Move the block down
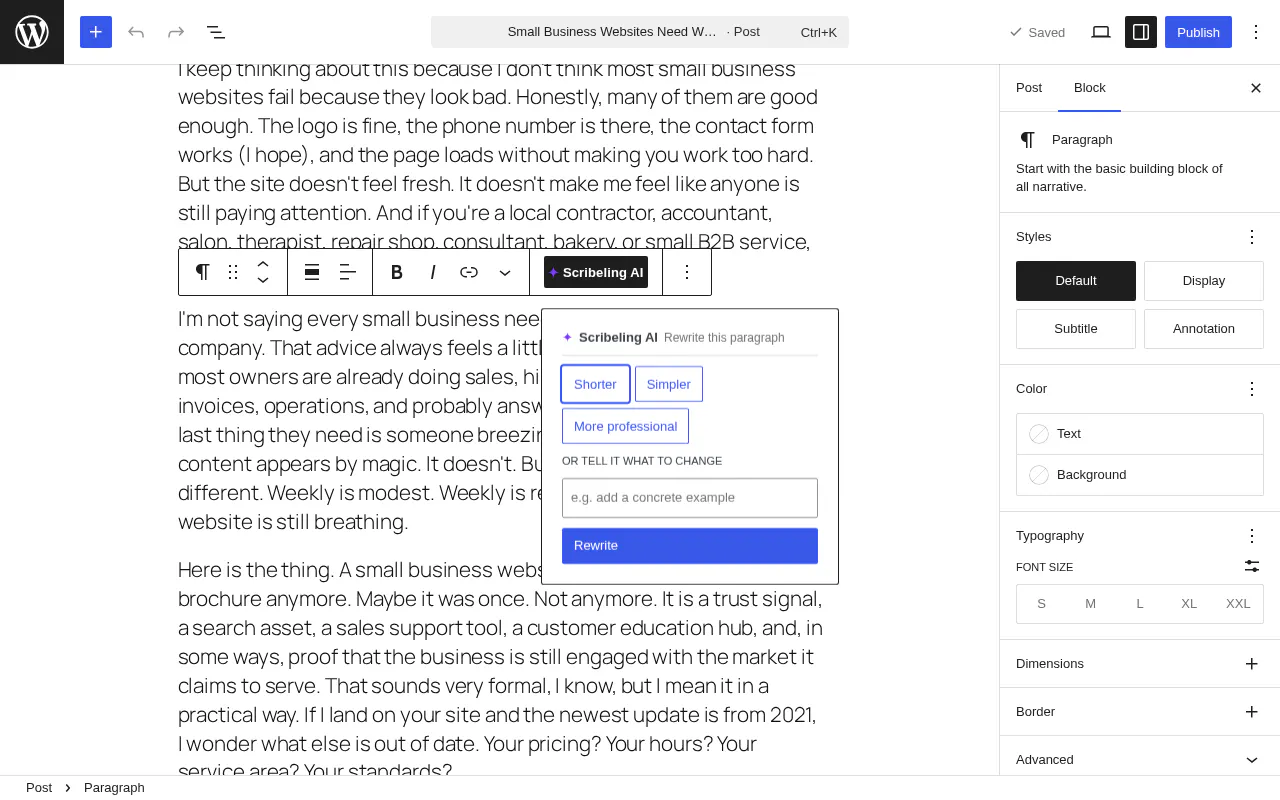The image size is (1280, 800). (263, 280)
